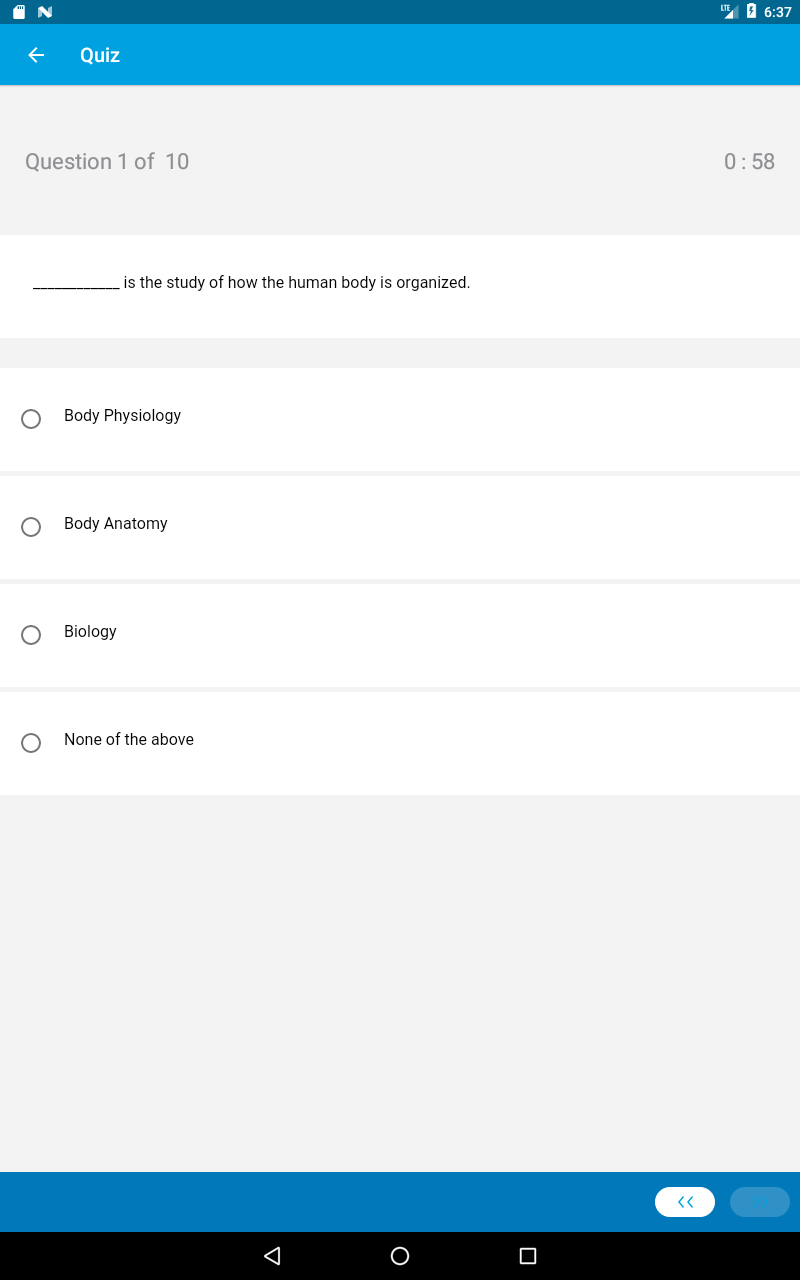This screenshot has width=800, height=1280.
Task: Choose the Biology radio button
Action: [x=31, y=635]
